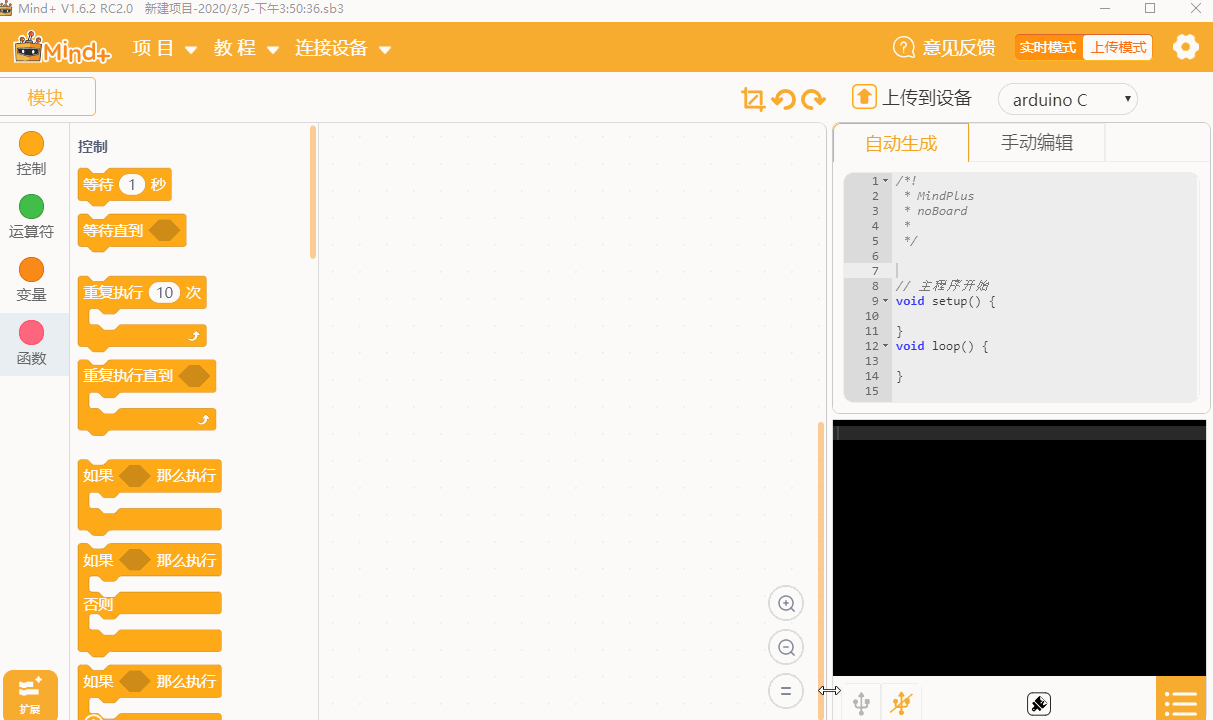This screenshot has width=1213, height=720.
Task: Fold code at line 9 arrow
Action: 885,301
